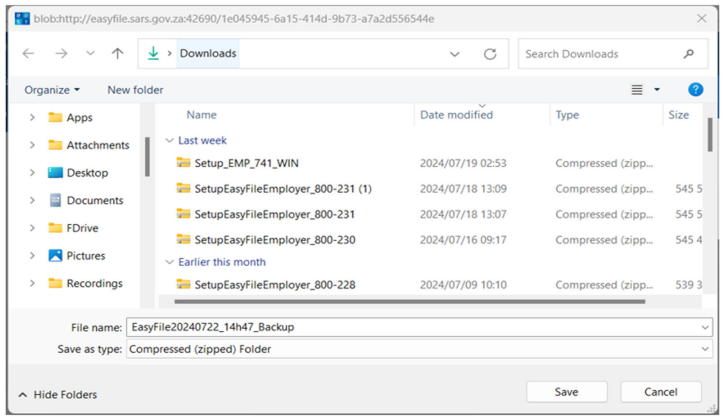This screenshot has height=417, width=726.
Task: Select the Pictures folder in sidebar
Action: (x=85, y=256)
